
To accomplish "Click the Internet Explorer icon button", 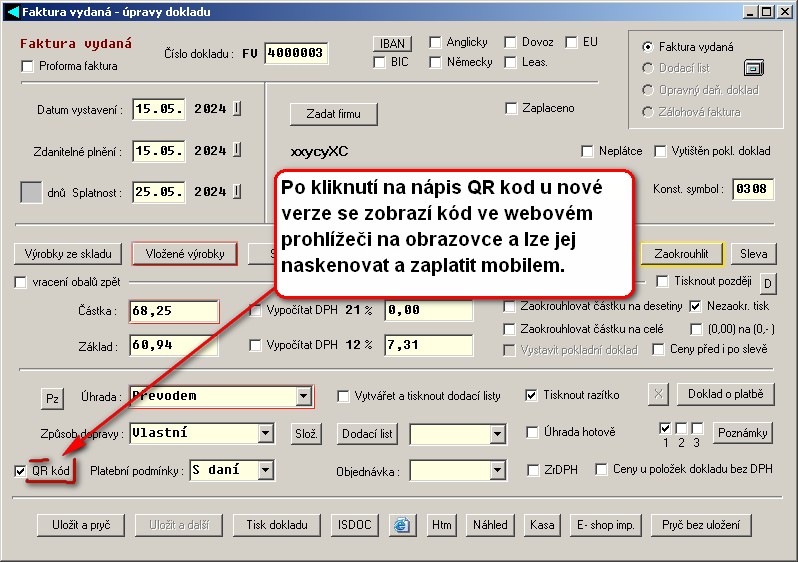I will [x=402, y=524].
